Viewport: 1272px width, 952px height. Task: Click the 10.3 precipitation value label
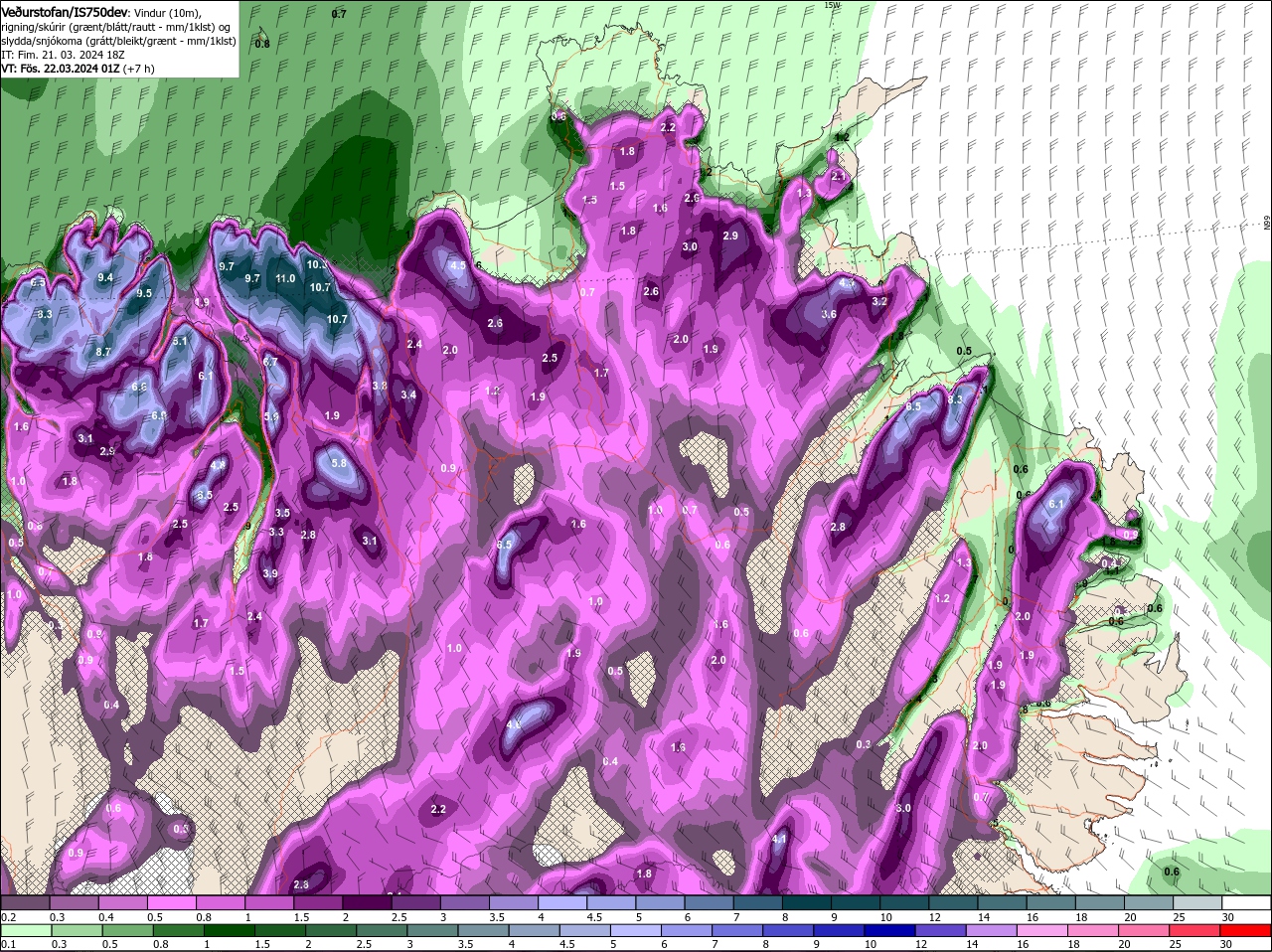pos(317,265)
